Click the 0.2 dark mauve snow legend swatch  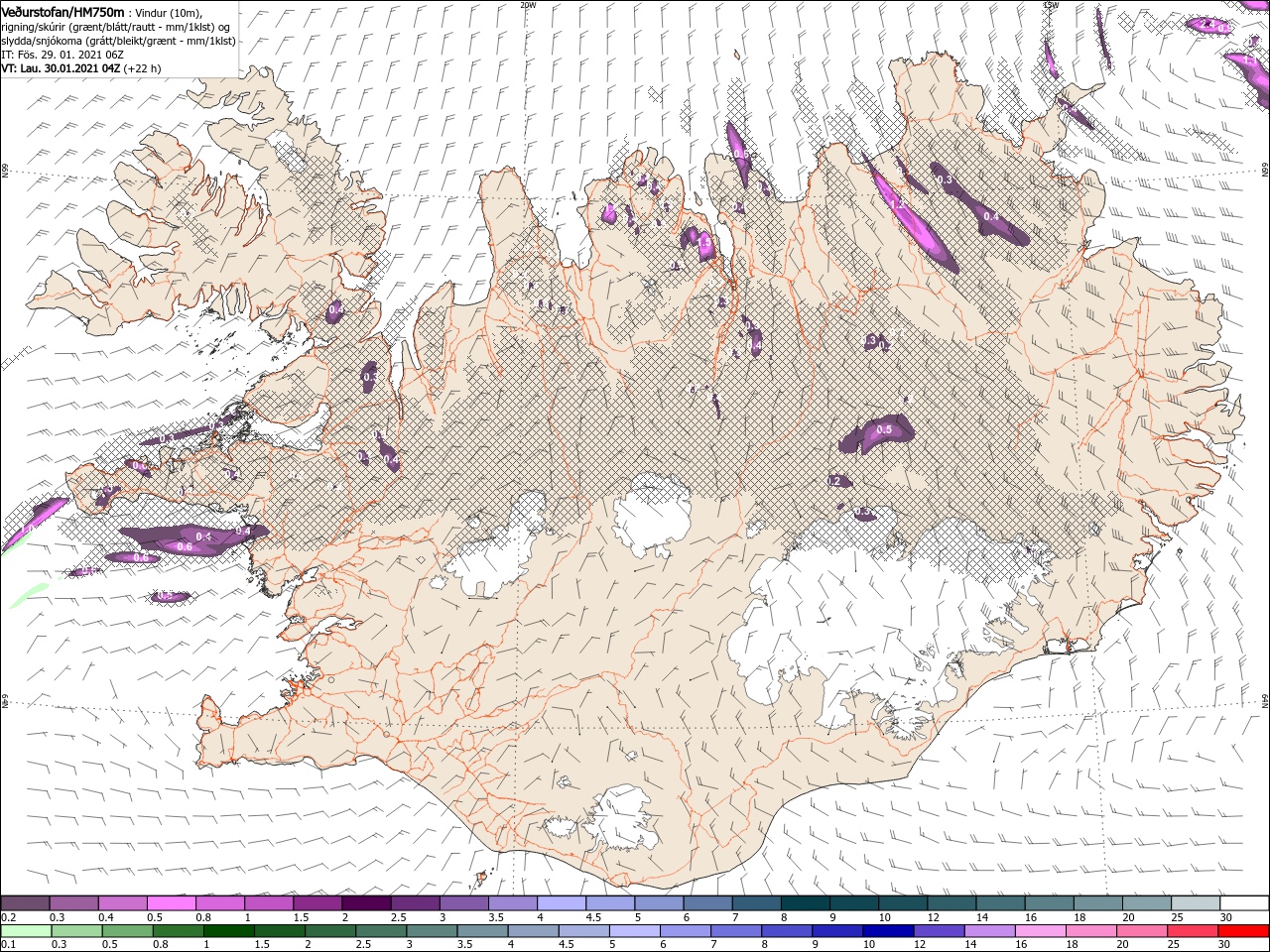tap(25, 902)
